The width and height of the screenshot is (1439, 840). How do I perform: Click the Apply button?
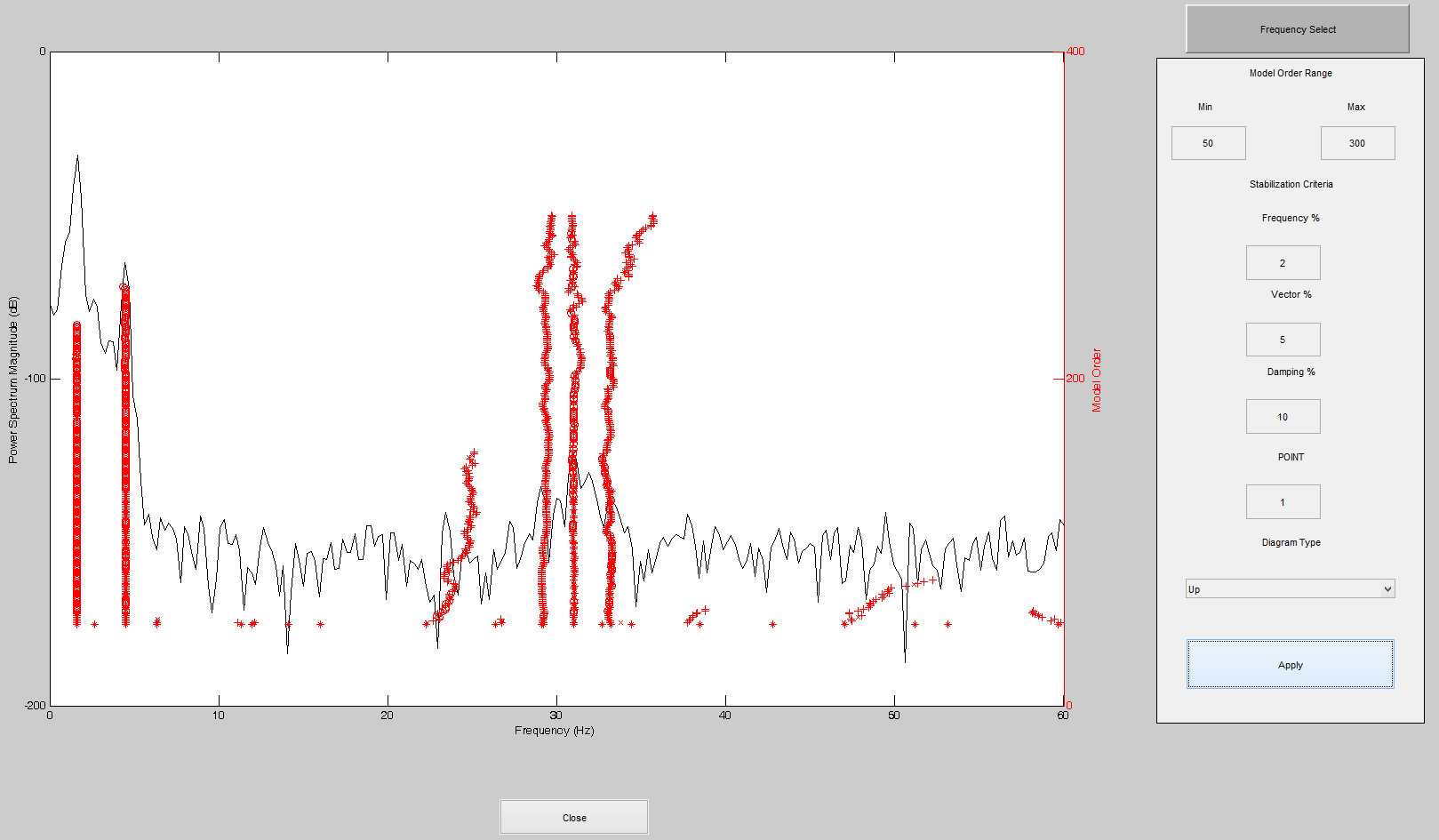[x=1290, y=664]
